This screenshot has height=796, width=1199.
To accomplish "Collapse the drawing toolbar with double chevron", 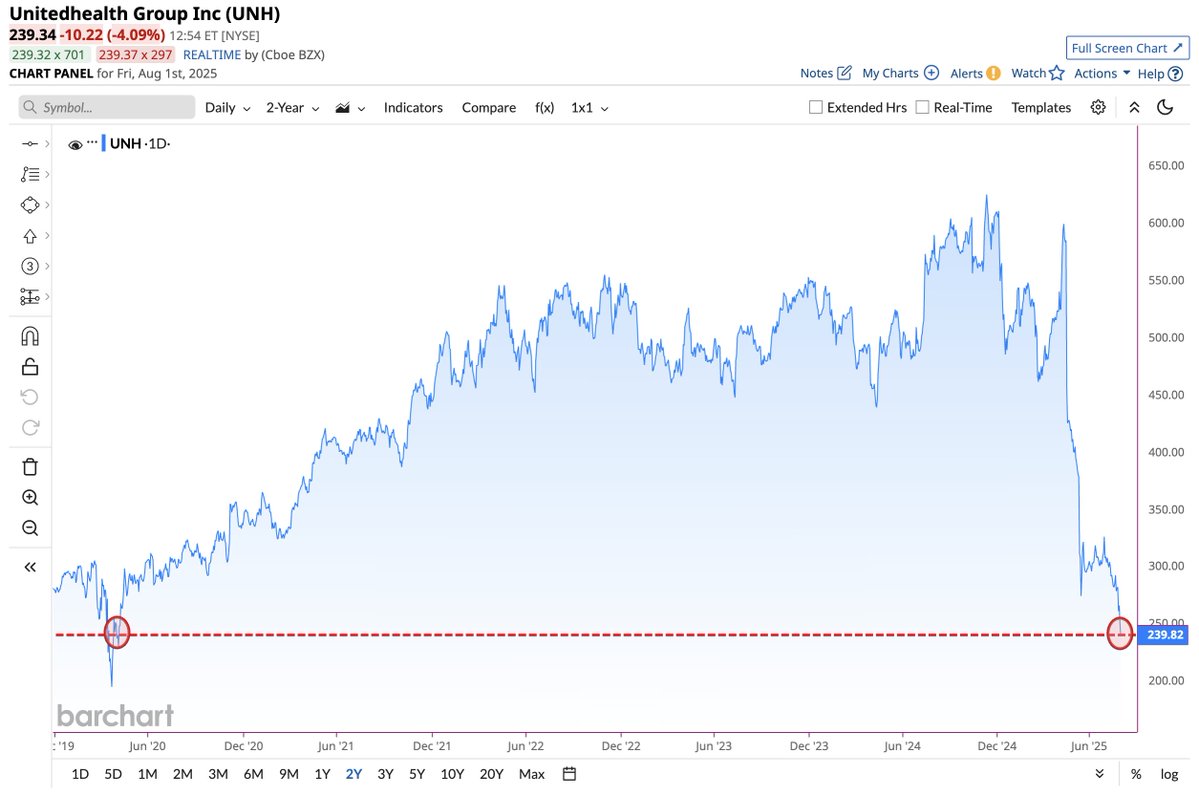I will coord(30,567).
